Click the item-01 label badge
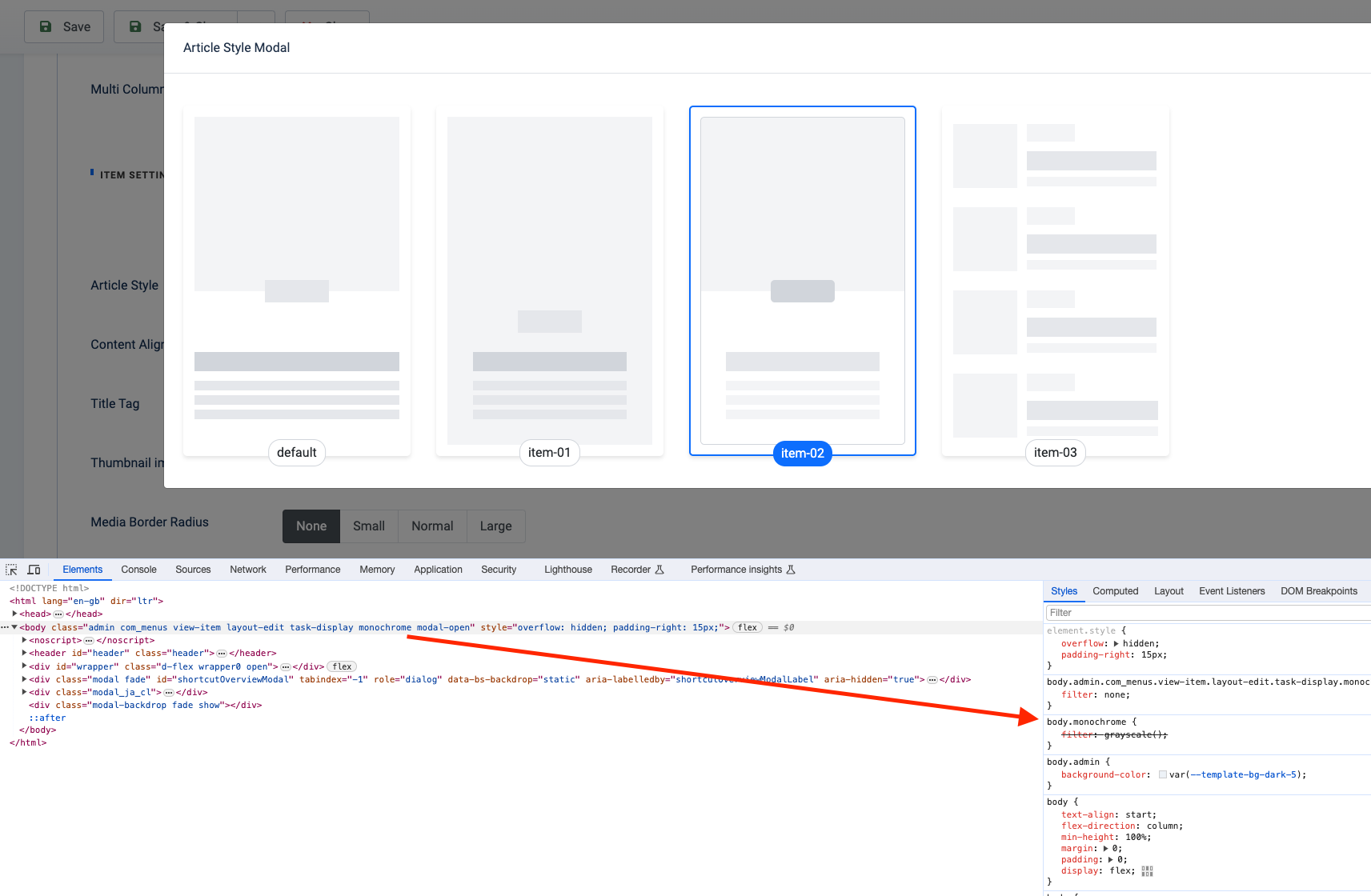This screenshot has width=1371, height=896. [x=550, y=453]
